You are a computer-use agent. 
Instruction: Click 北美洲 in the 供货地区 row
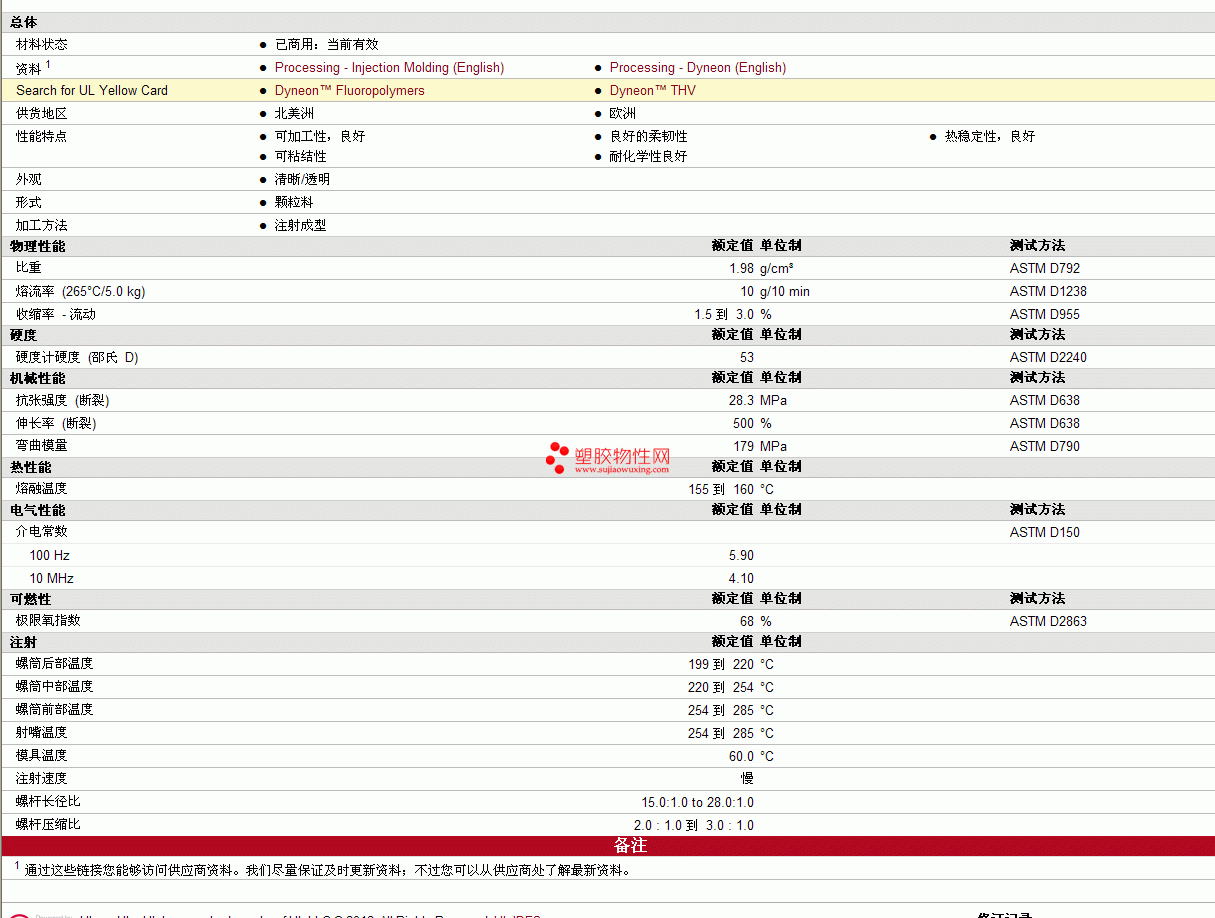(x=294, y=114)
